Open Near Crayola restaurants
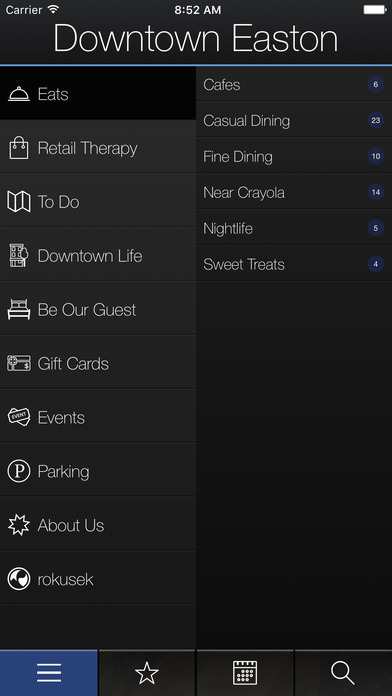 coord(294,192)
